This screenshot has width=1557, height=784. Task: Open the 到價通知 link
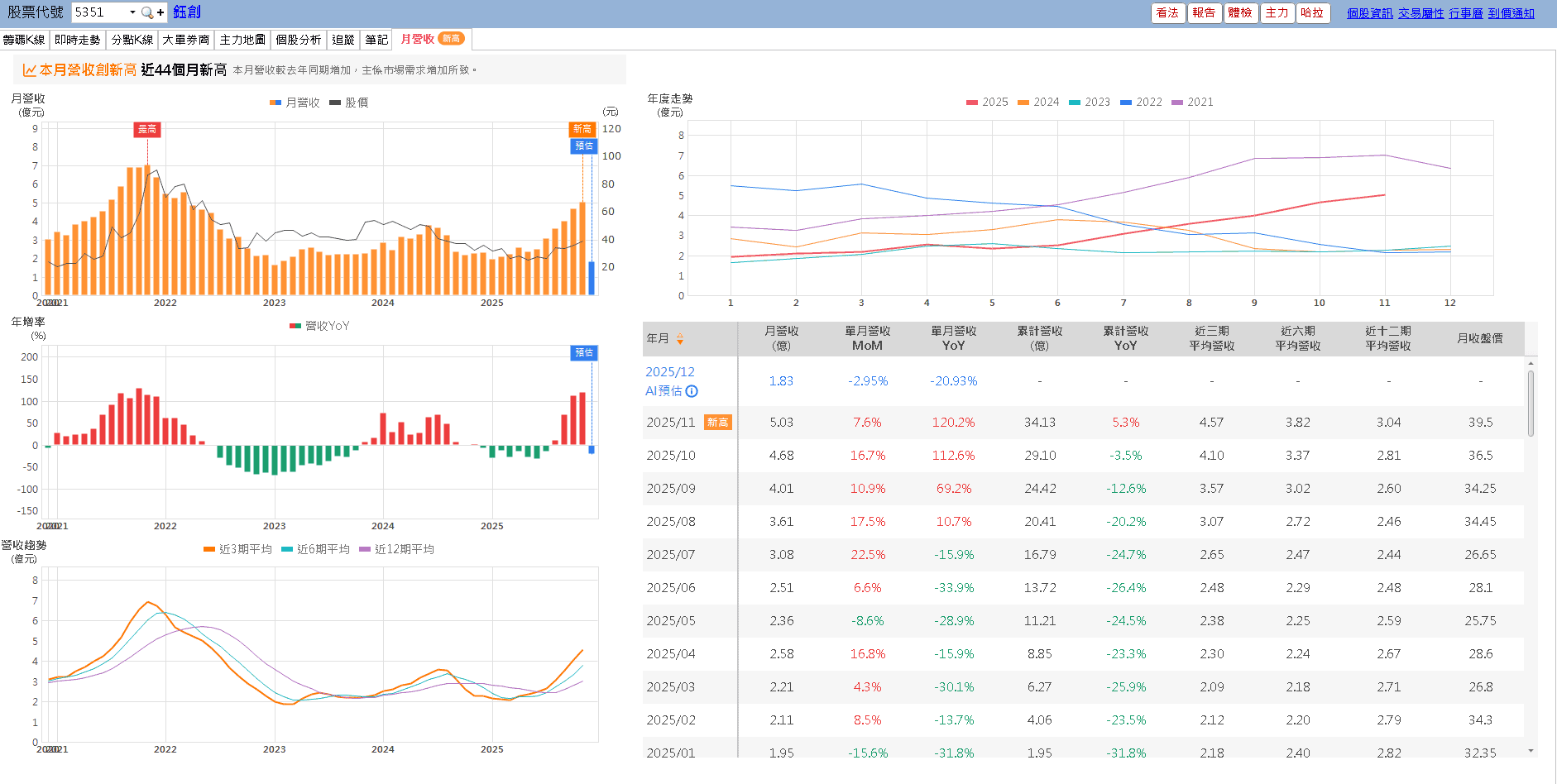(1511, 13)
